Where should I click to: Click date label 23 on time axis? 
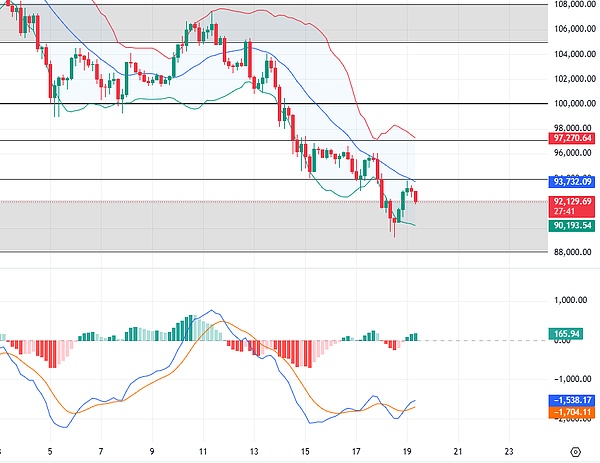(509, 451)
